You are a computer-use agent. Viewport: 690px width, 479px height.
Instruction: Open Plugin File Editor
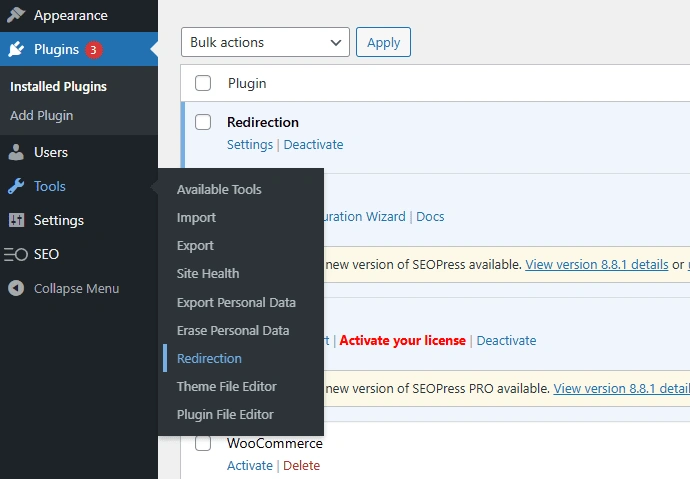pos(225,414)
